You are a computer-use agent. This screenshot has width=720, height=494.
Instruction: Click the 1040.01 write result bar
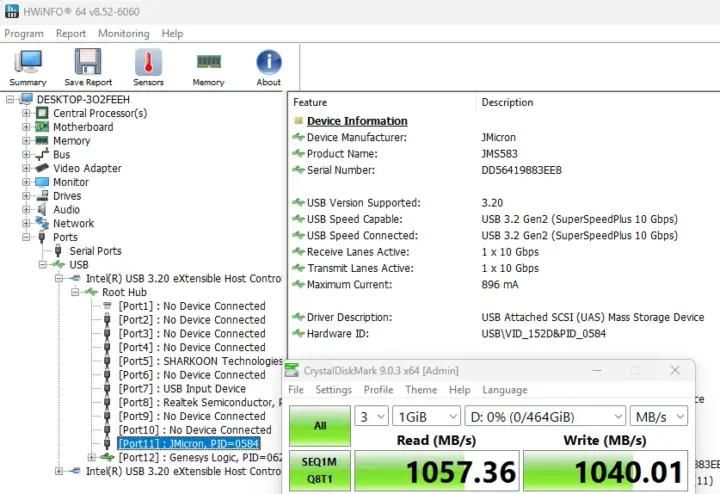605,471
